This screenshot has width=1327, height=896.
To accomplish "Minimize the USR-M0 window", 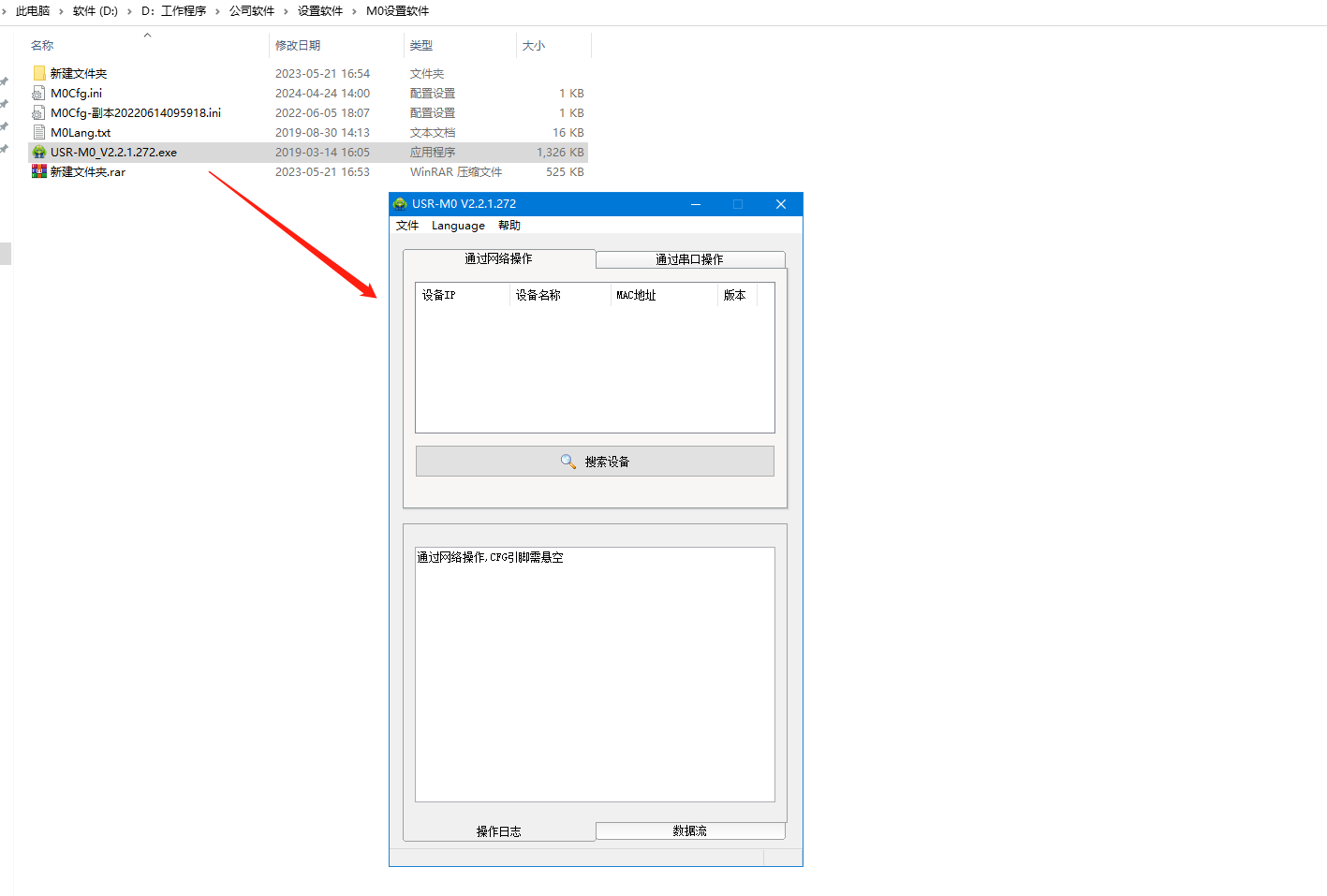I will [x=696, y=204].
